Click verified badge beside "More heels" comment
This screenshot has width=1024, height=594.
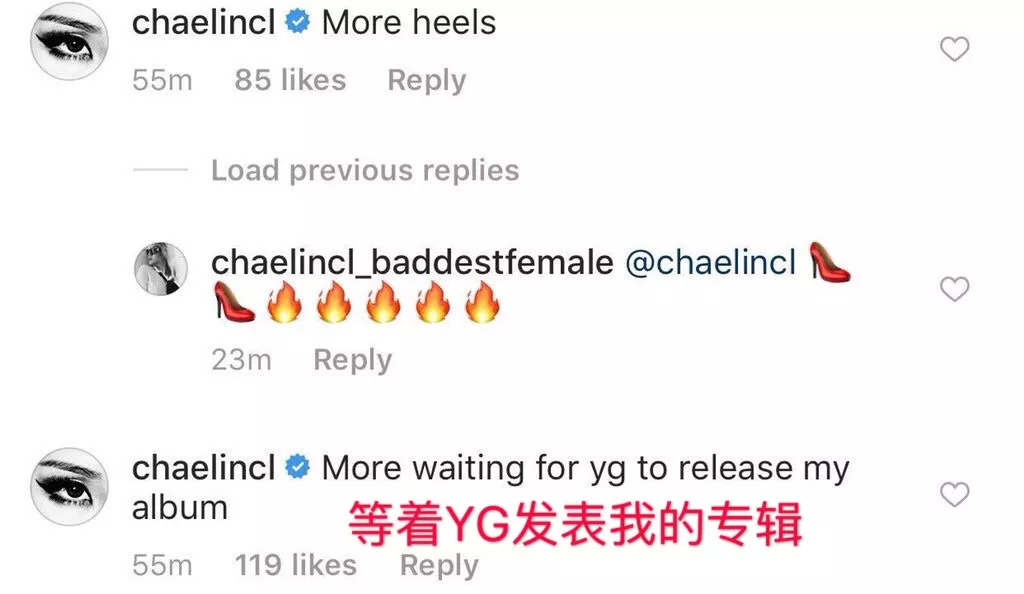point(298,23)
